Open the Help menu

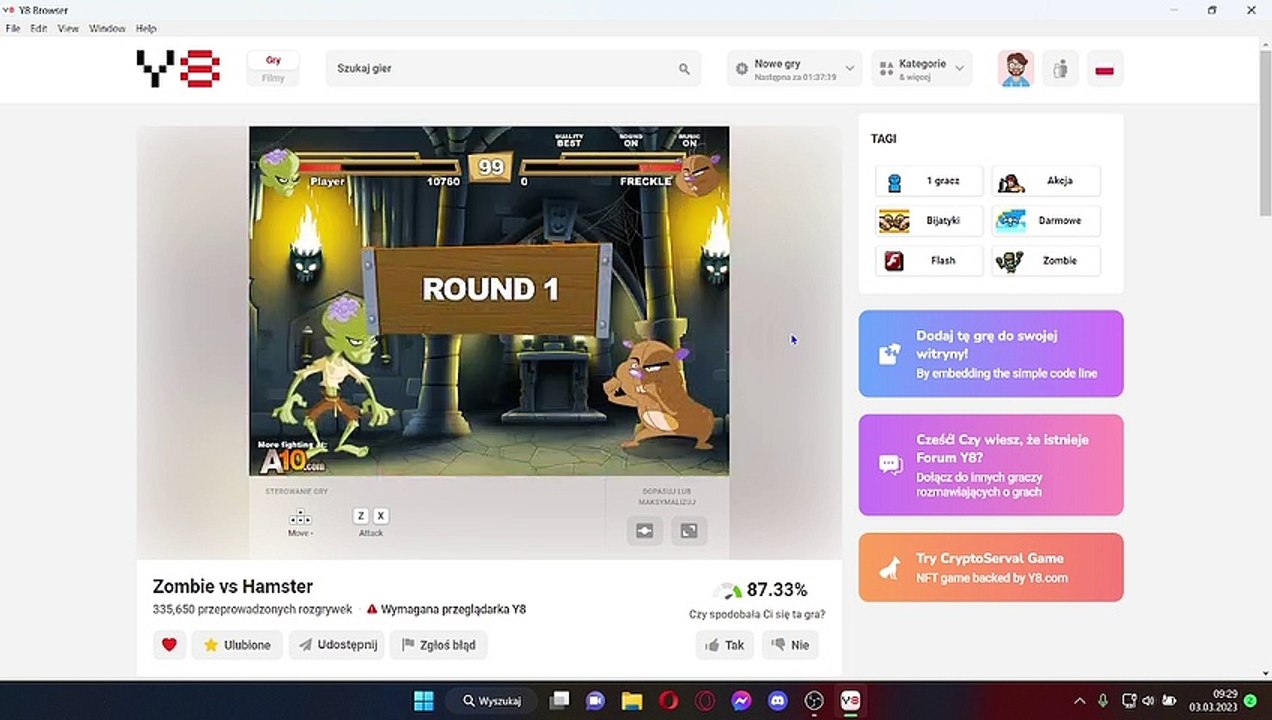[x=146, y=29]
